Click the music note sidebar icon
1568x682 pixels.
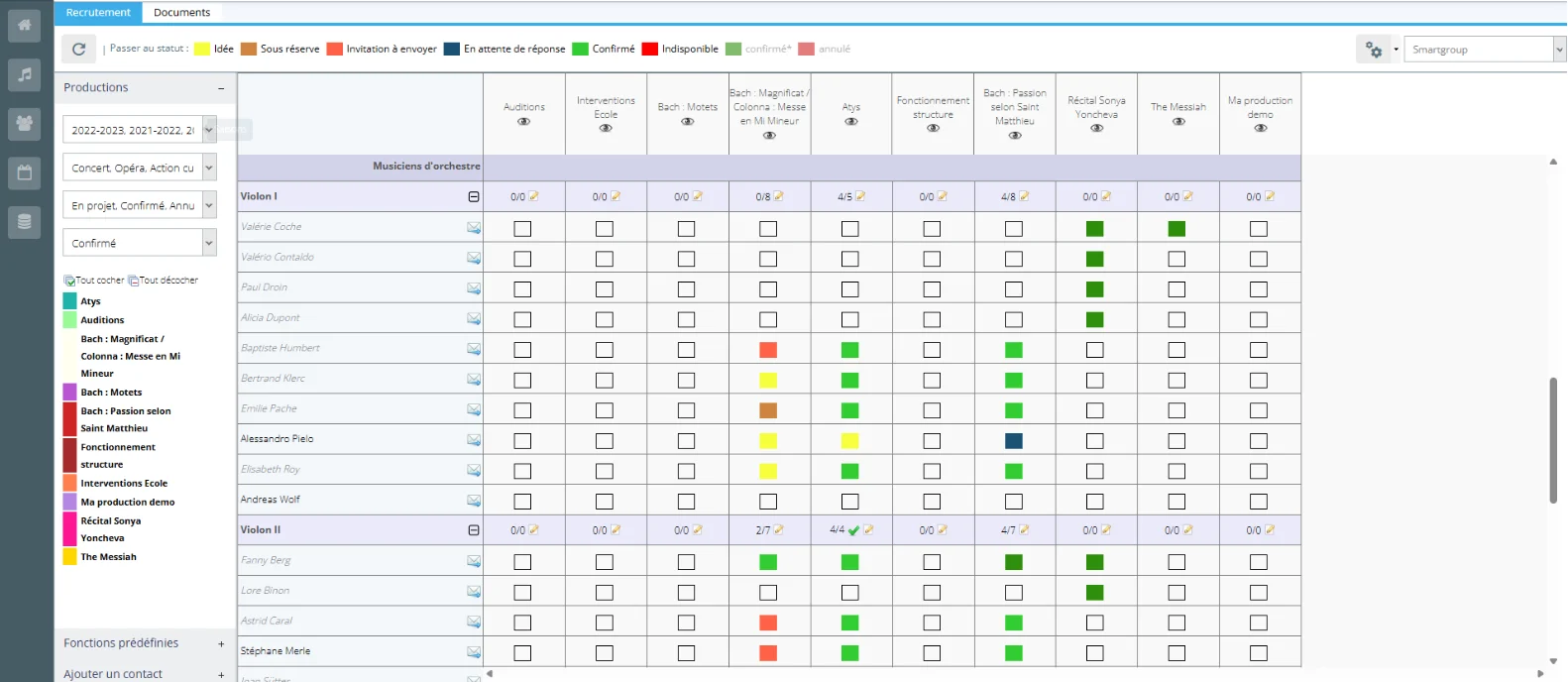pos(24,74)
